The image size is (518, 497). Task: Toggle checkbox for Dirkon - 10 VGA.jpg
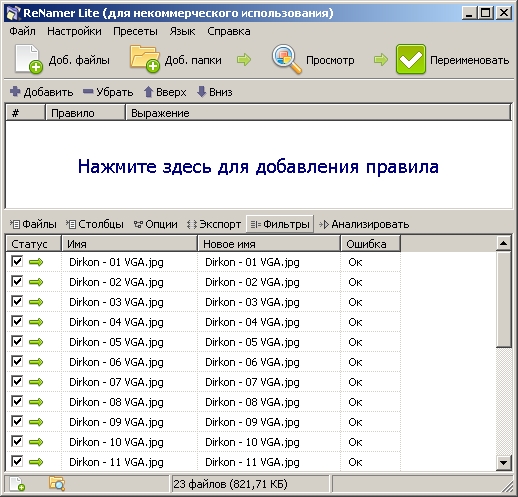[17, 441]
